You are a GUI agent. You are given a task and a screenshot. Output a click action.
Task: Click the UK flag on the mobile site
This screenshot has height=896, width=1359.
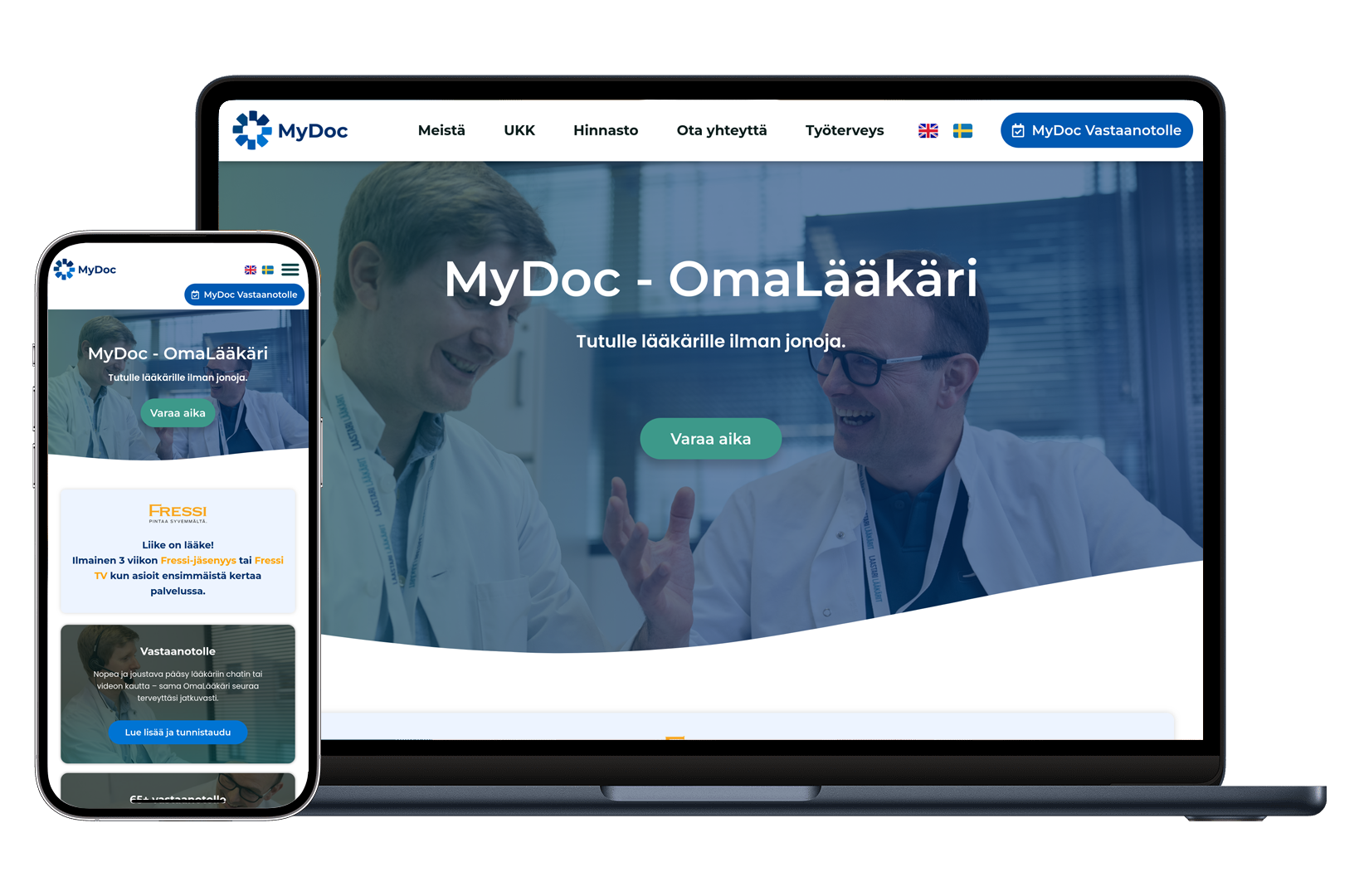[x=249, y=270]
